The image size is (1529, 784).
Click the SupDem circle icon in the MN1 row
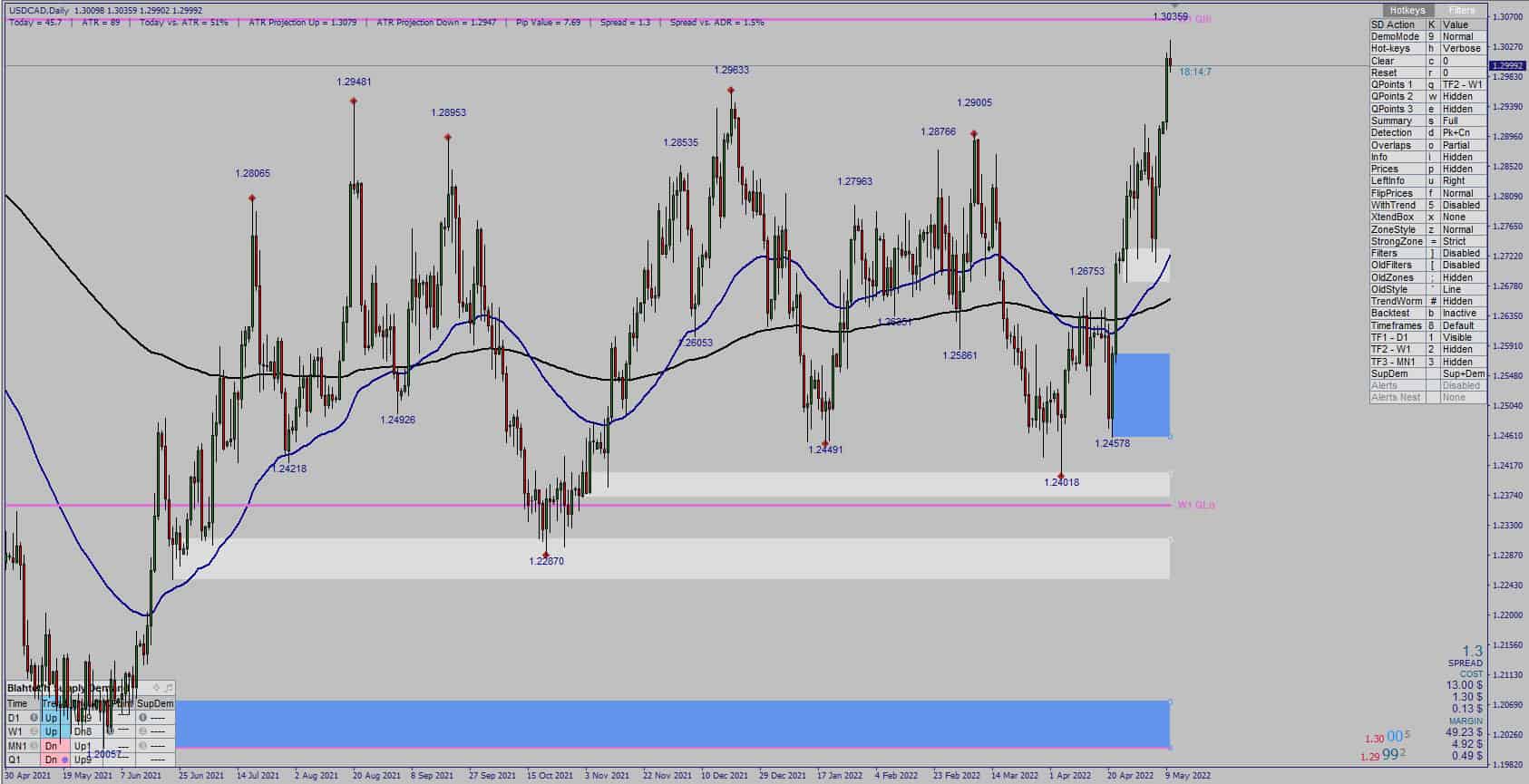(142, 745)
